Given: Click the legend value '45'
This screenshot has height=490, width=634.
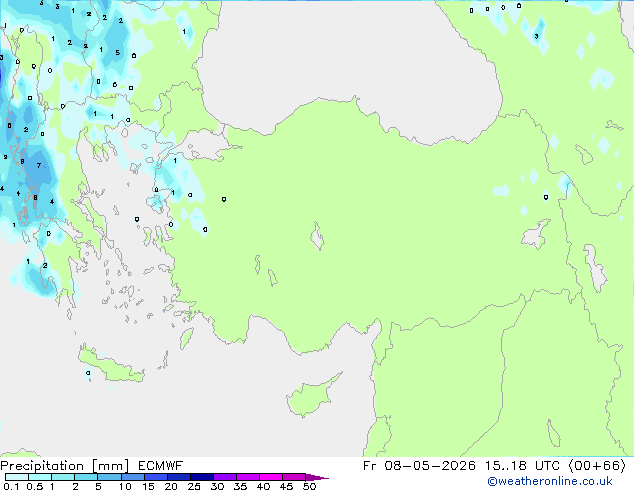Looking at the screenshot, I should point(286,486).
